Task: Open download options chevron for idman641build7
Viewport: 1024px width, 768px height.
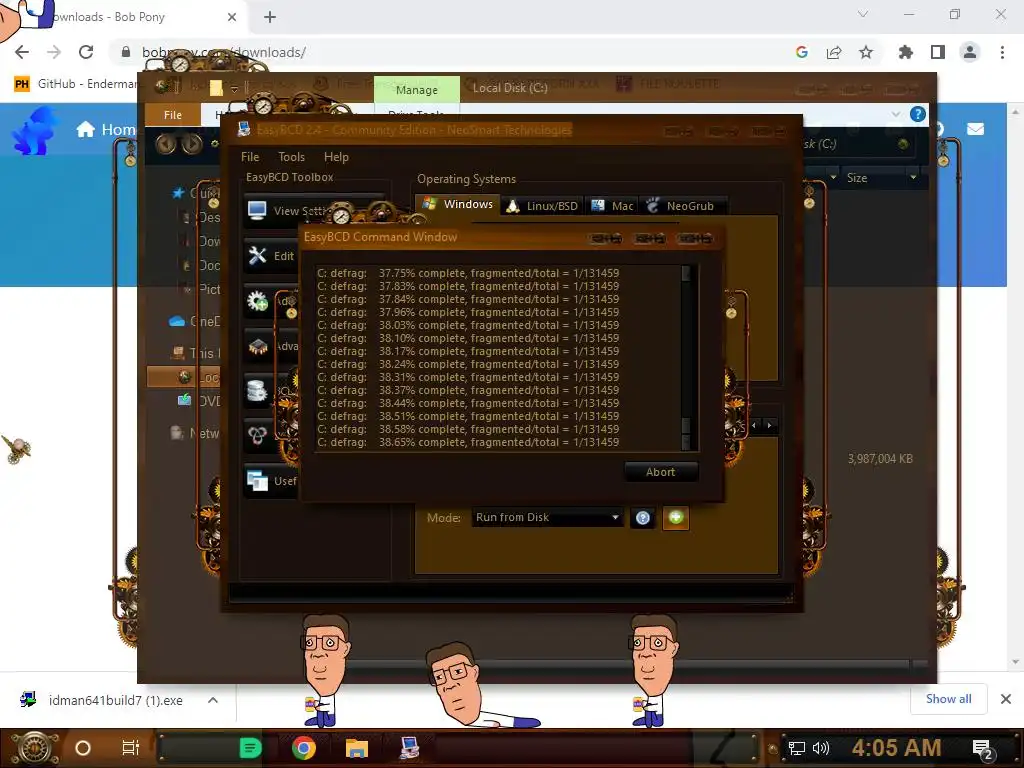Action: click(213, 700)
